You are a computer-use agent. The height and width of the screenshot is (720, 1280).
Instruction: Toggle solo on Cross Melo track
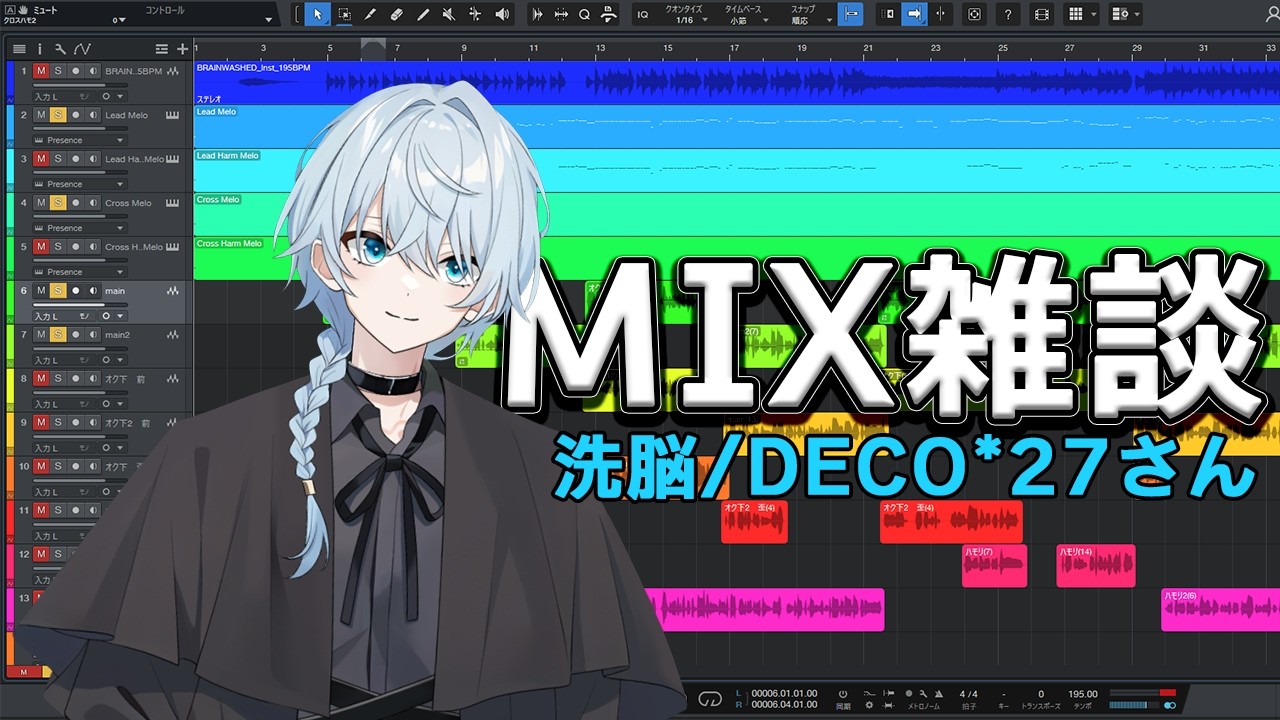click(x=58, y=203)
